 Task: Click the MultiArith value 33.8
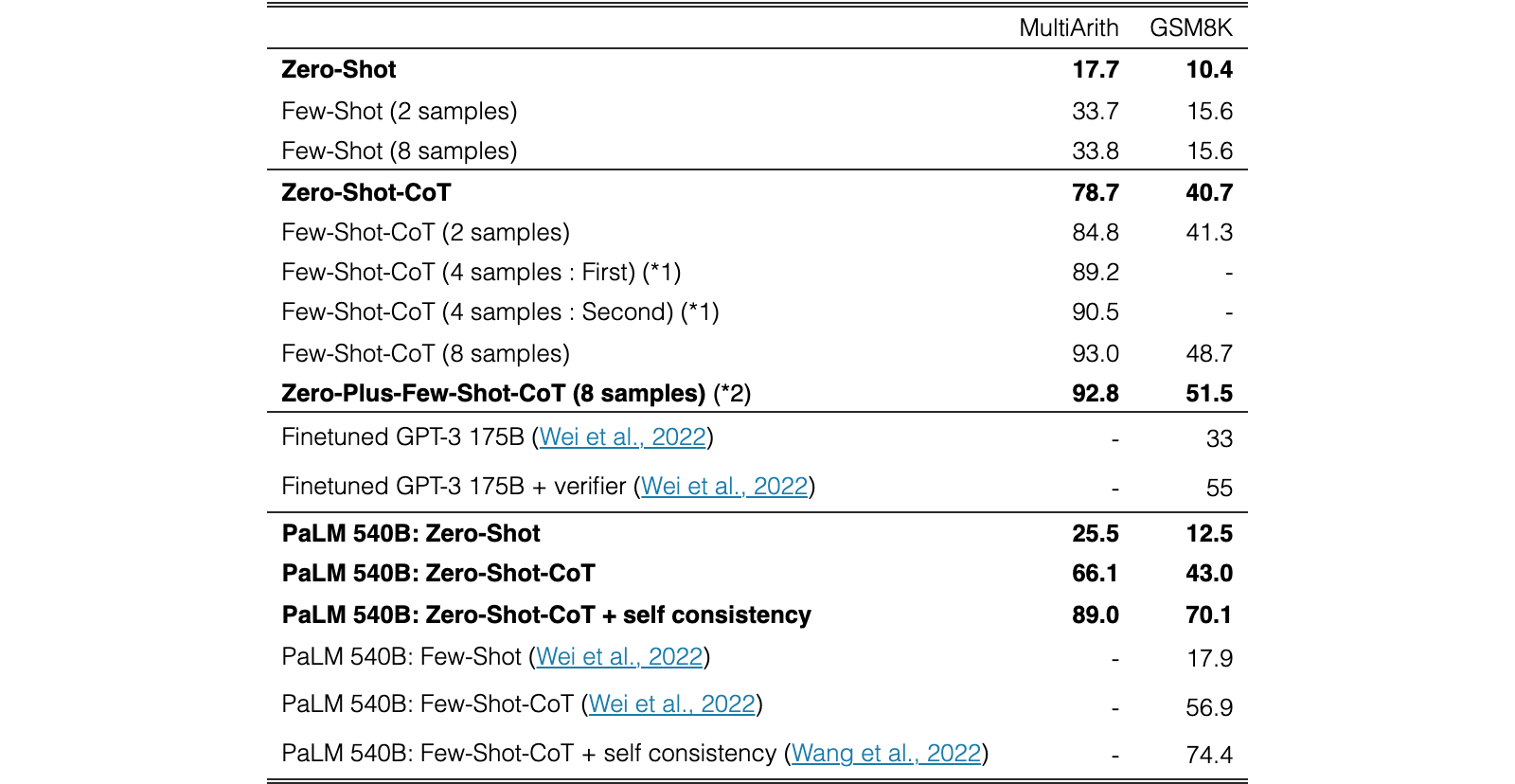point(1096,151)
